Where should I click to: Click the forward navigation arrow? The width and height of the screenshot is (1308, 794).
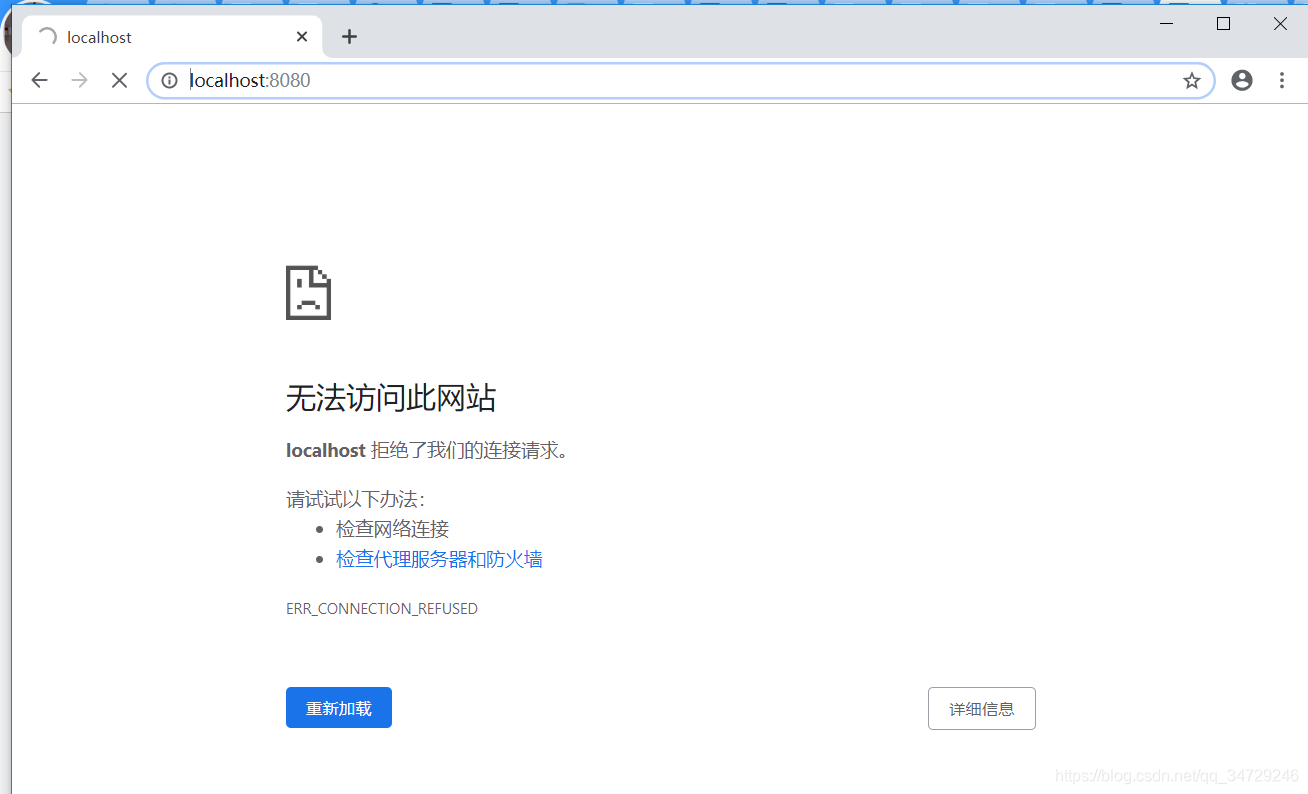pyautogui.click(x=79, y=80)
